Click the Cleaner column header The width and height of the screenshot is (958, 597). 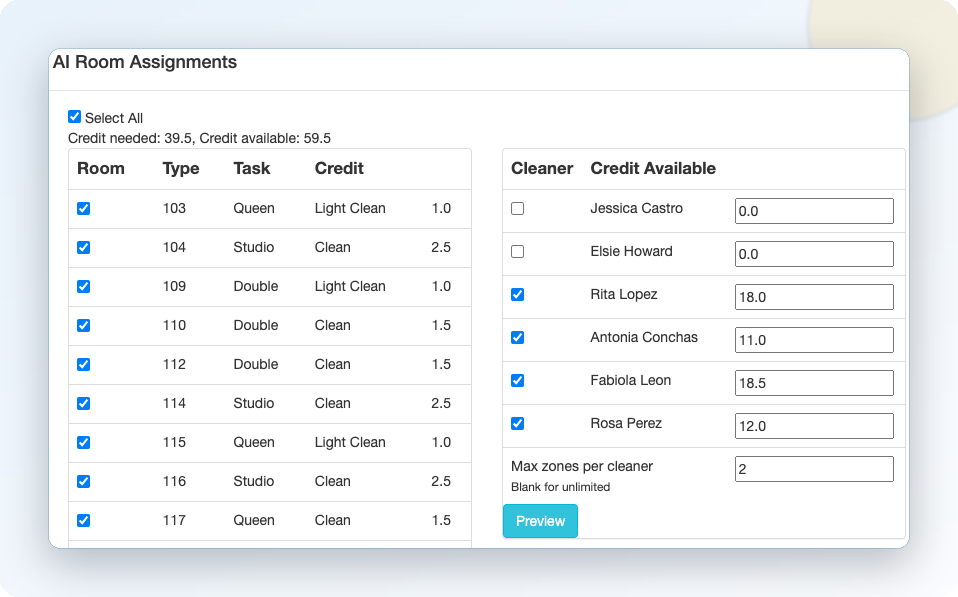click(542, 169)
